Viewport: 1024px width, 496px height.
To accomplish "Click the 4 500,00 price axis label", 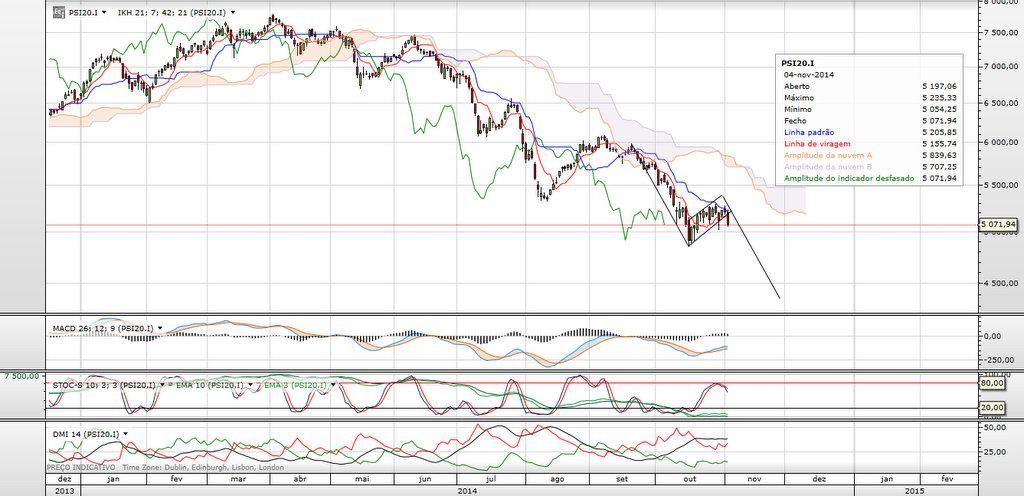I will click(x=1001, y=283).
